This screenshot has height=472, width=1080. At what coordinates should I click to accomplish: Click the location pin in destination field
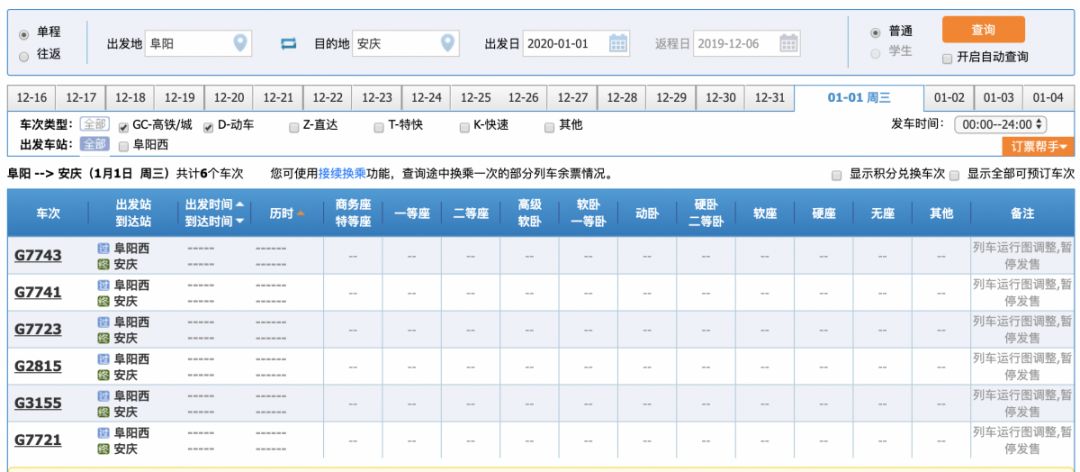coord(448,43)
